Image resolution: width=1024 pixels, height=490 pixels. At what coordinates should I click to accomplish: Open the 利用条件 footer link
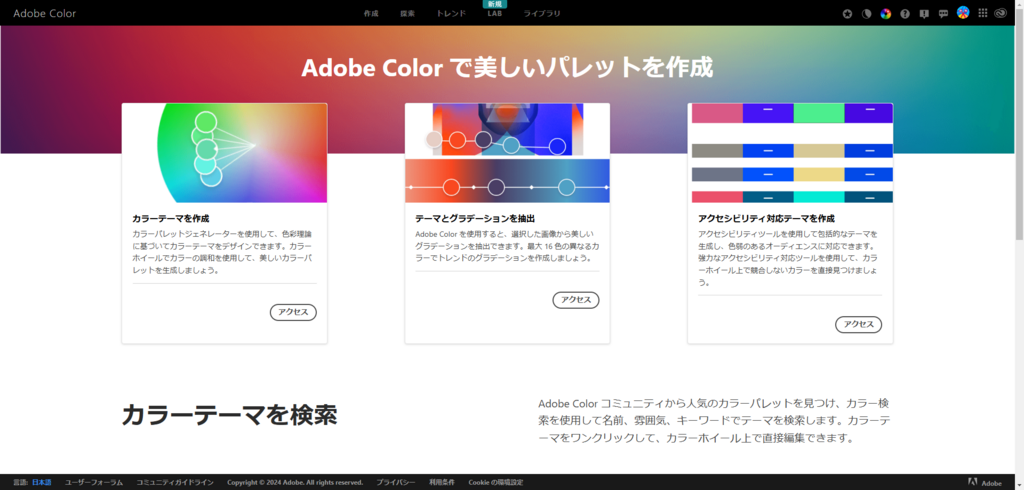[441, 483]
